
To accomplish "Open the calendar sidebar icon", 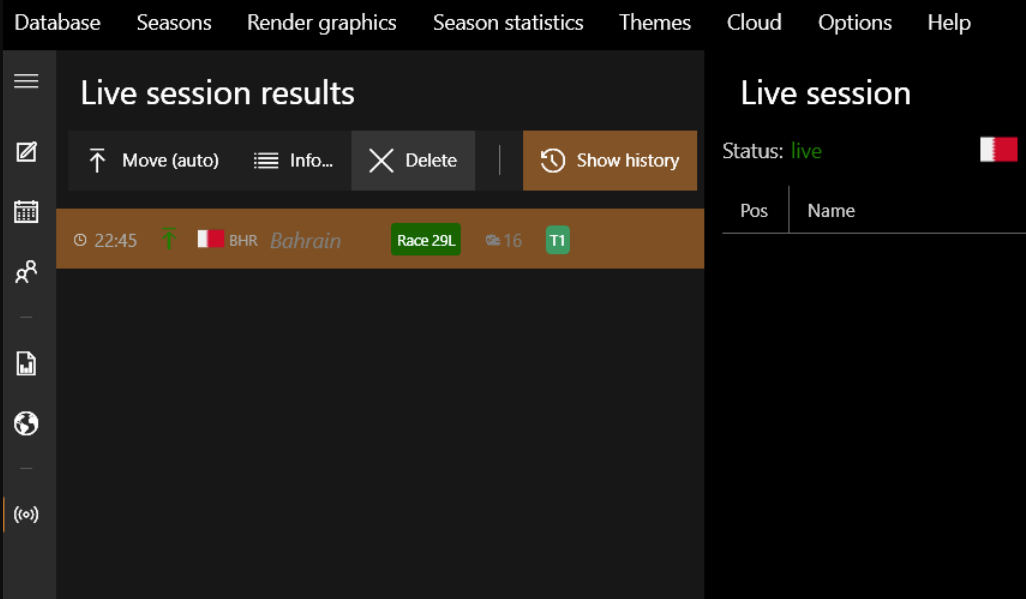I will click(26, 211).
